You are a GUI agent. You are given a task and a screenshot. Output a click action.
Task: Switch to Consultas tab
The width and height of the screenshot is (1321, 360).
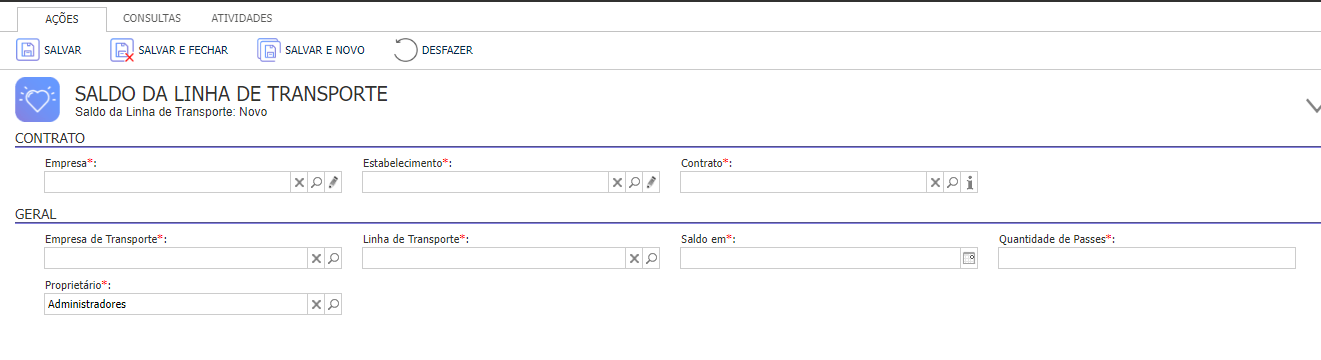tap(152, 18)
